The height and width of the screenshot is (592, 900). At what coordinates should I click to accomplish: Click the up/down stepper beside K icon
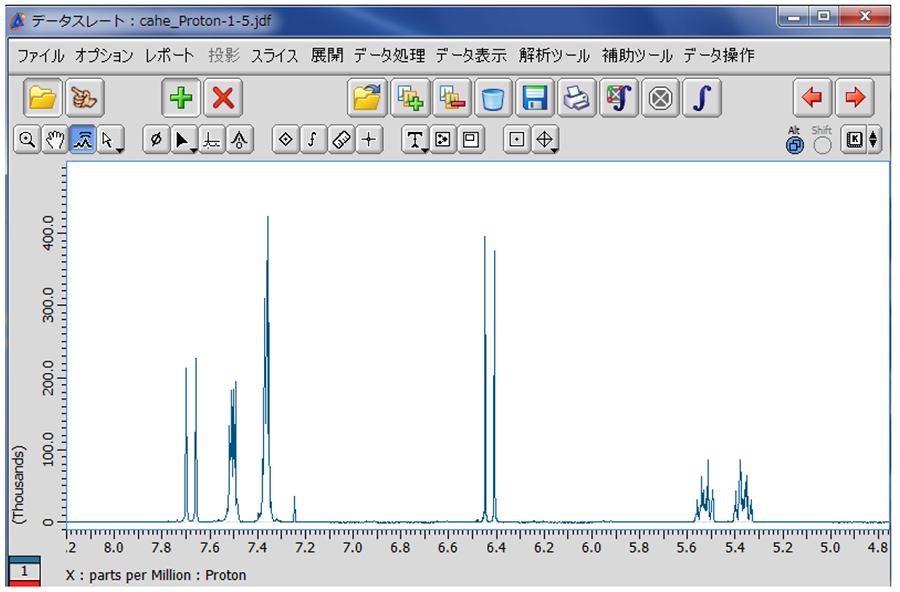point(874,141)
